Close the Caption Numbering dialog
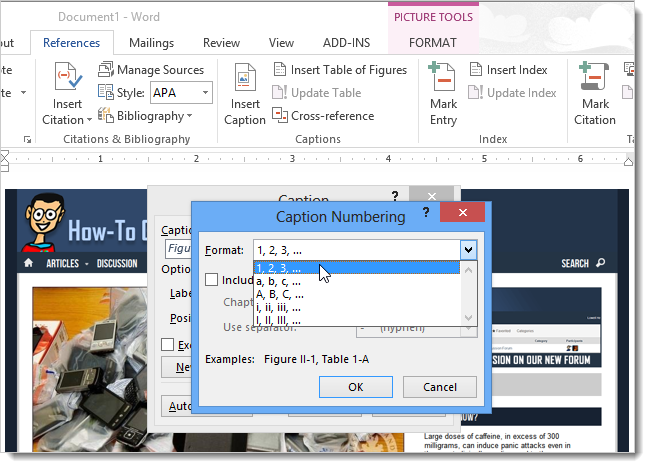The height and width of the screenshot is (468, 650). click(463, 213)
